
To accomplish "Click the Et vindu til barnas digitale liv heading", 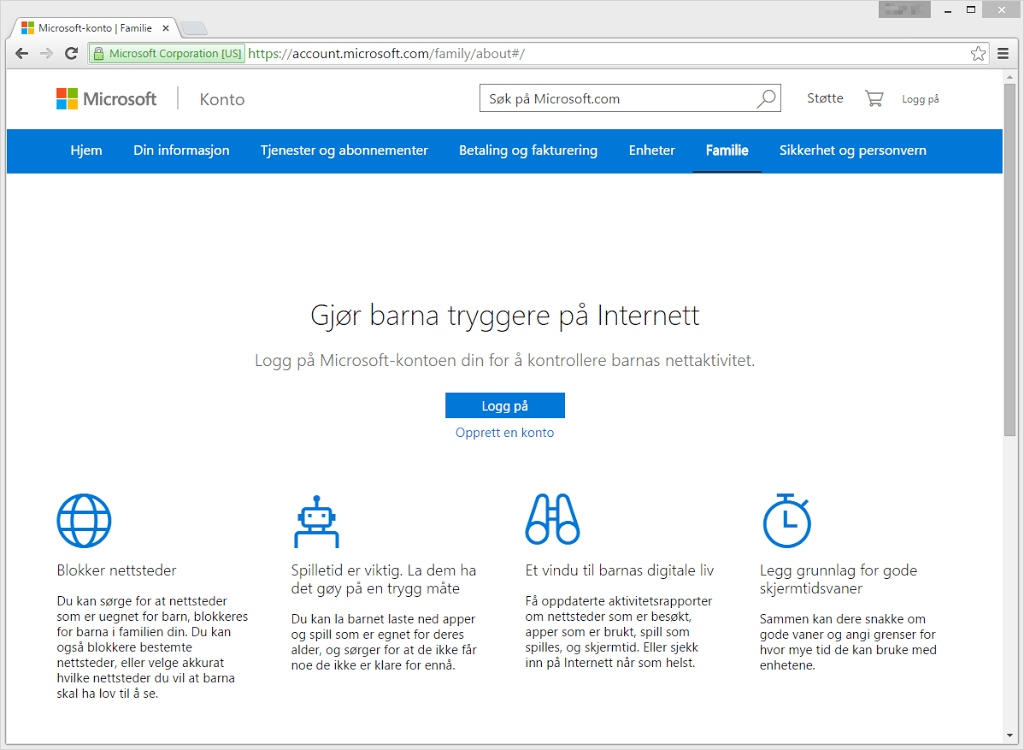I will [x=620, y=570].
